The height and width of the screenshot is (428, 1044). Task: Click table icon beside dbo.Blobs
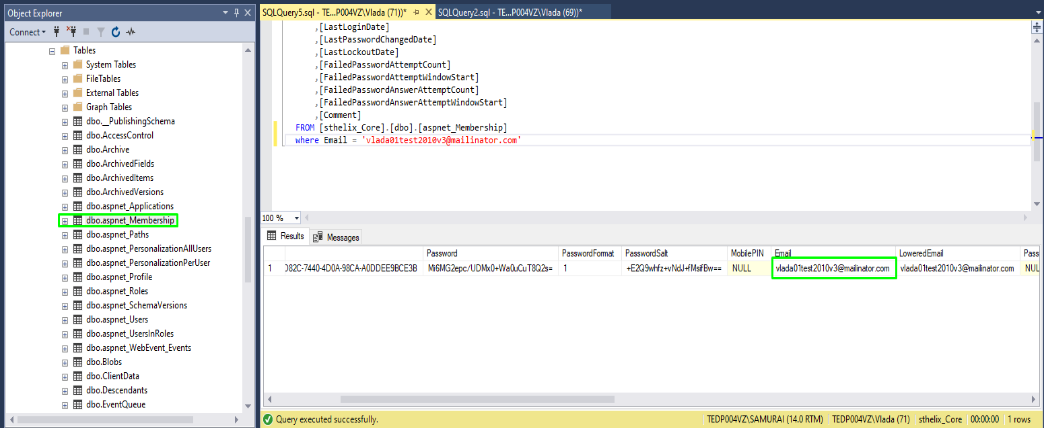77,361
